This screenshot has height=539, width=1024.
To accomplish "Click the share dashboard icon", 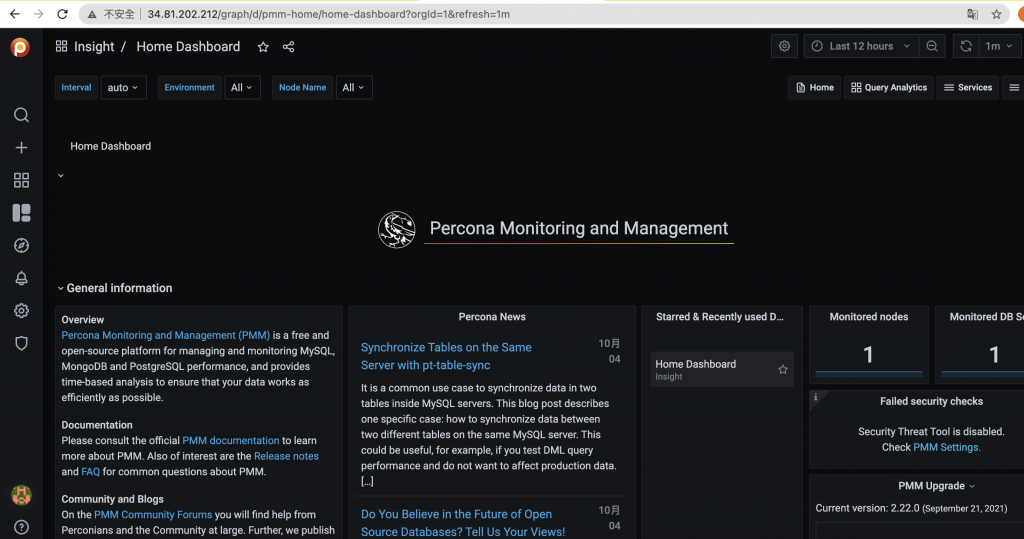I will click(x=289, y=47).
